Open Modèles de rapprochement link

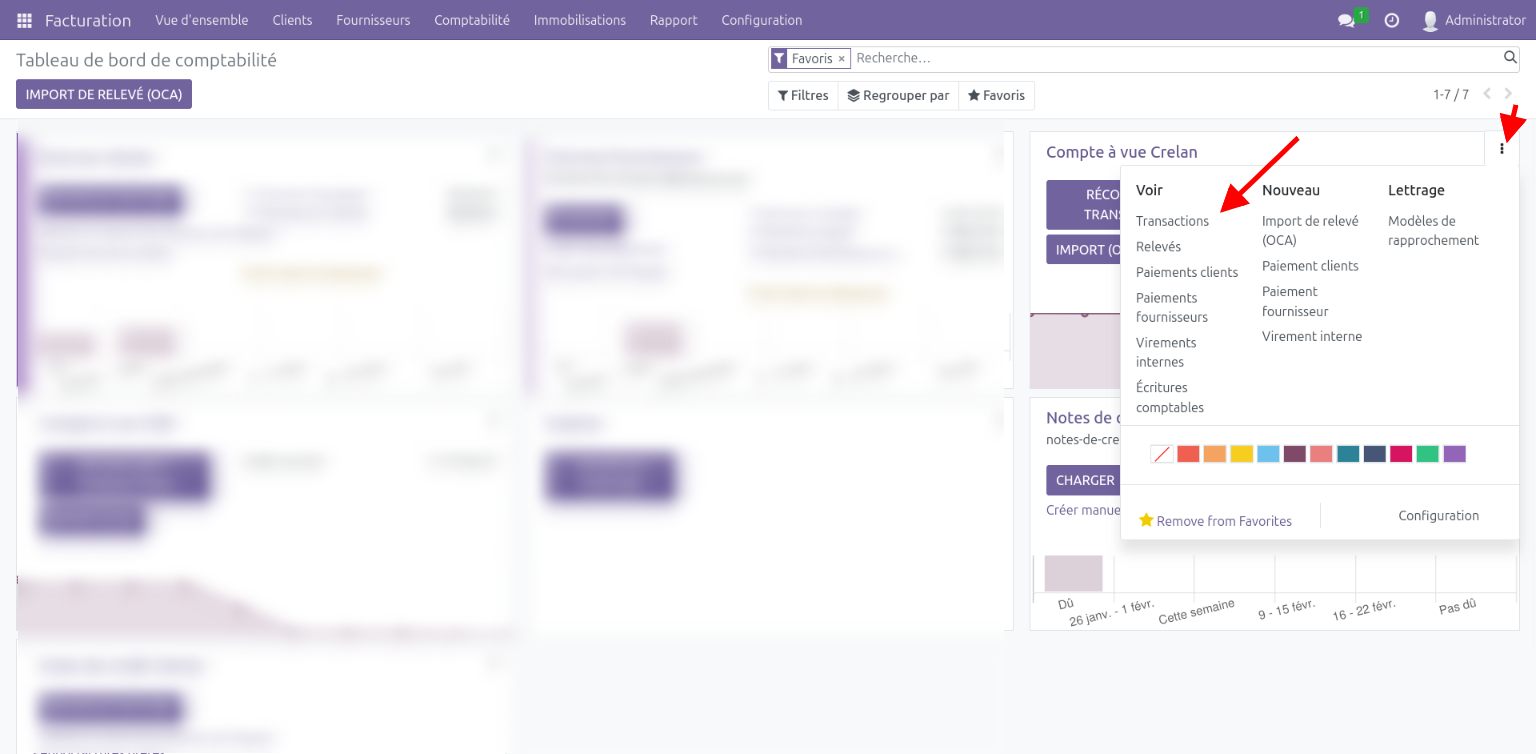coord(1432,231)
